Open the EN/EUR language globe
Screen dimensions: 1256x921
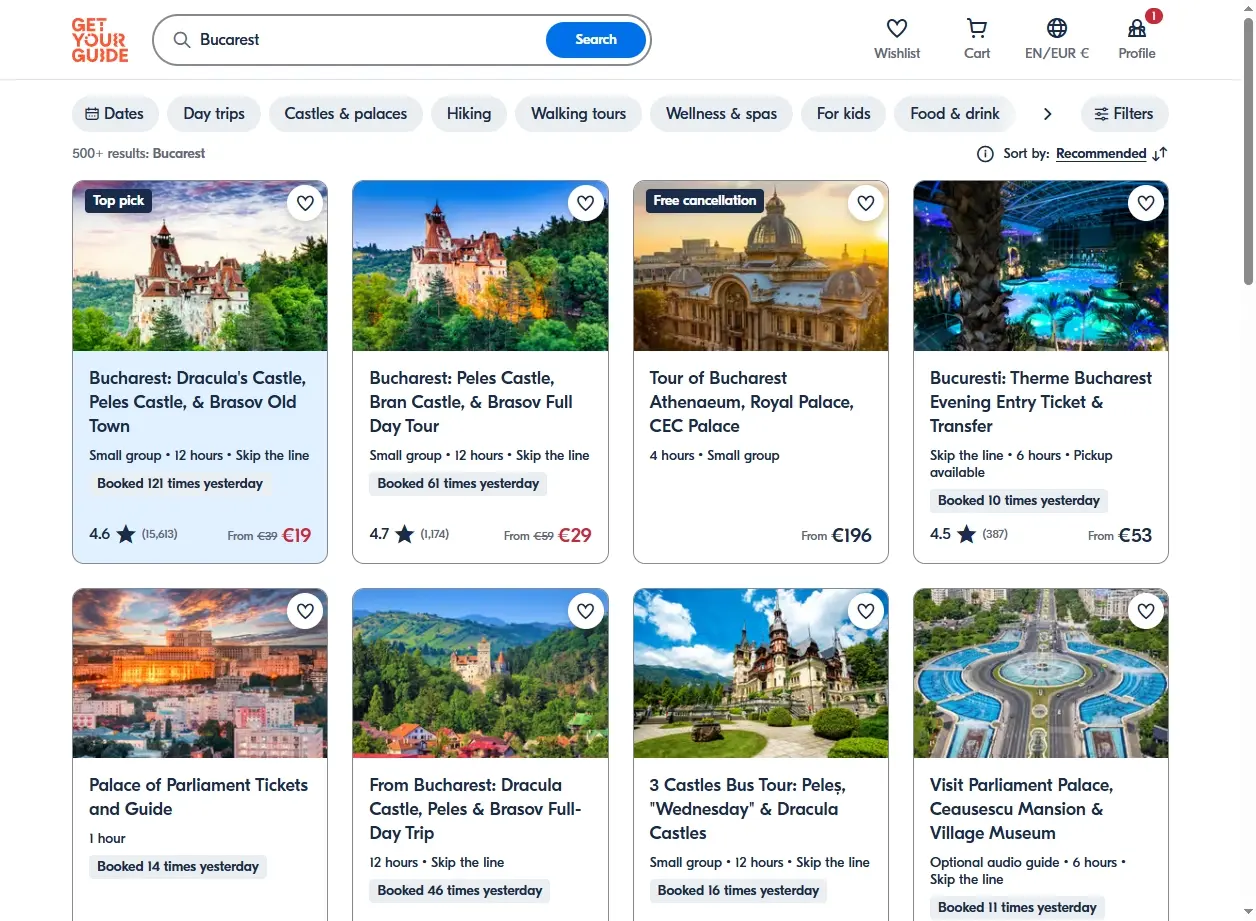1057,28
